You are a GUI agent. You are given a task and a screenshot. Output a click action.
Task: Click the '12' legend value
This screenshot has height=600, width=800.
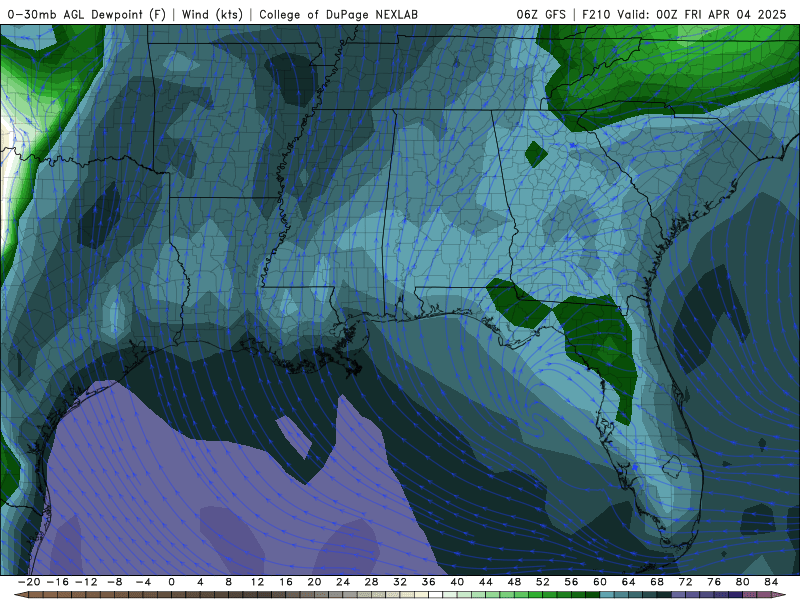(x=257, y=582)
